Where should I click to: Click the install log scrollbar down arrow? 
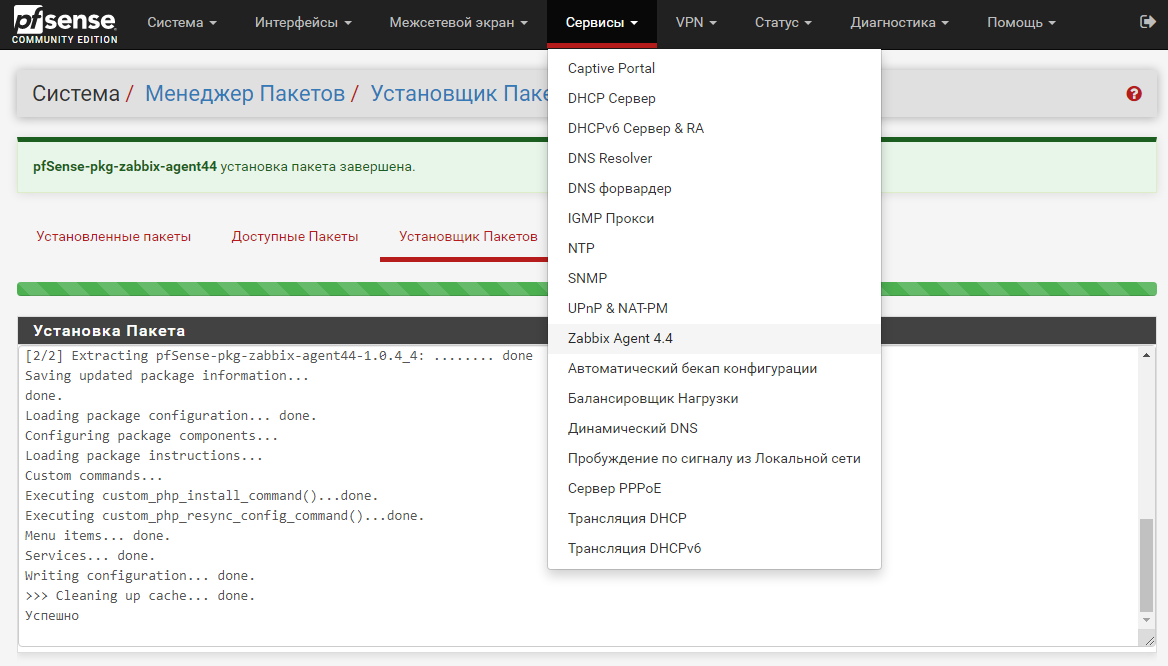(1146, 620)
